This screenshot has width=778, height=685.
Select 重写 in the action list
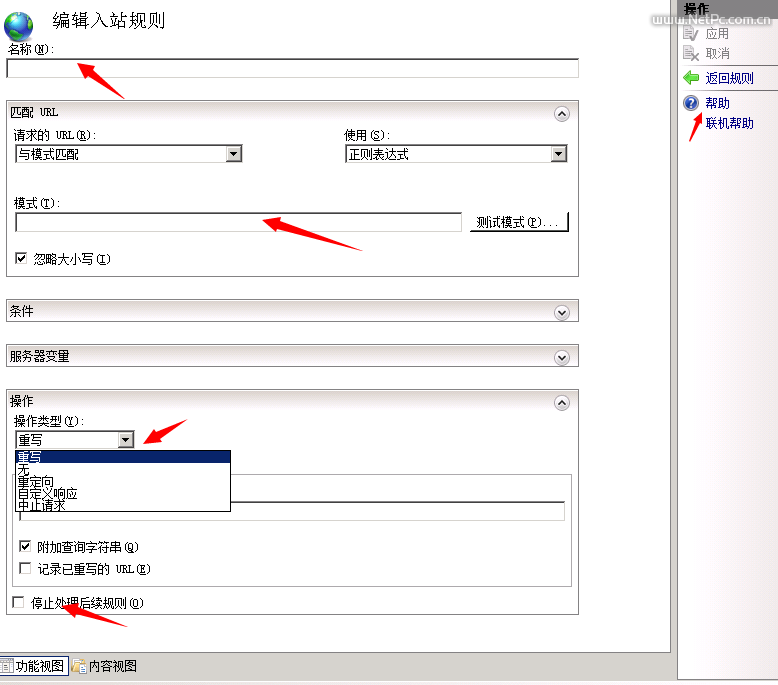pos(123,457)
